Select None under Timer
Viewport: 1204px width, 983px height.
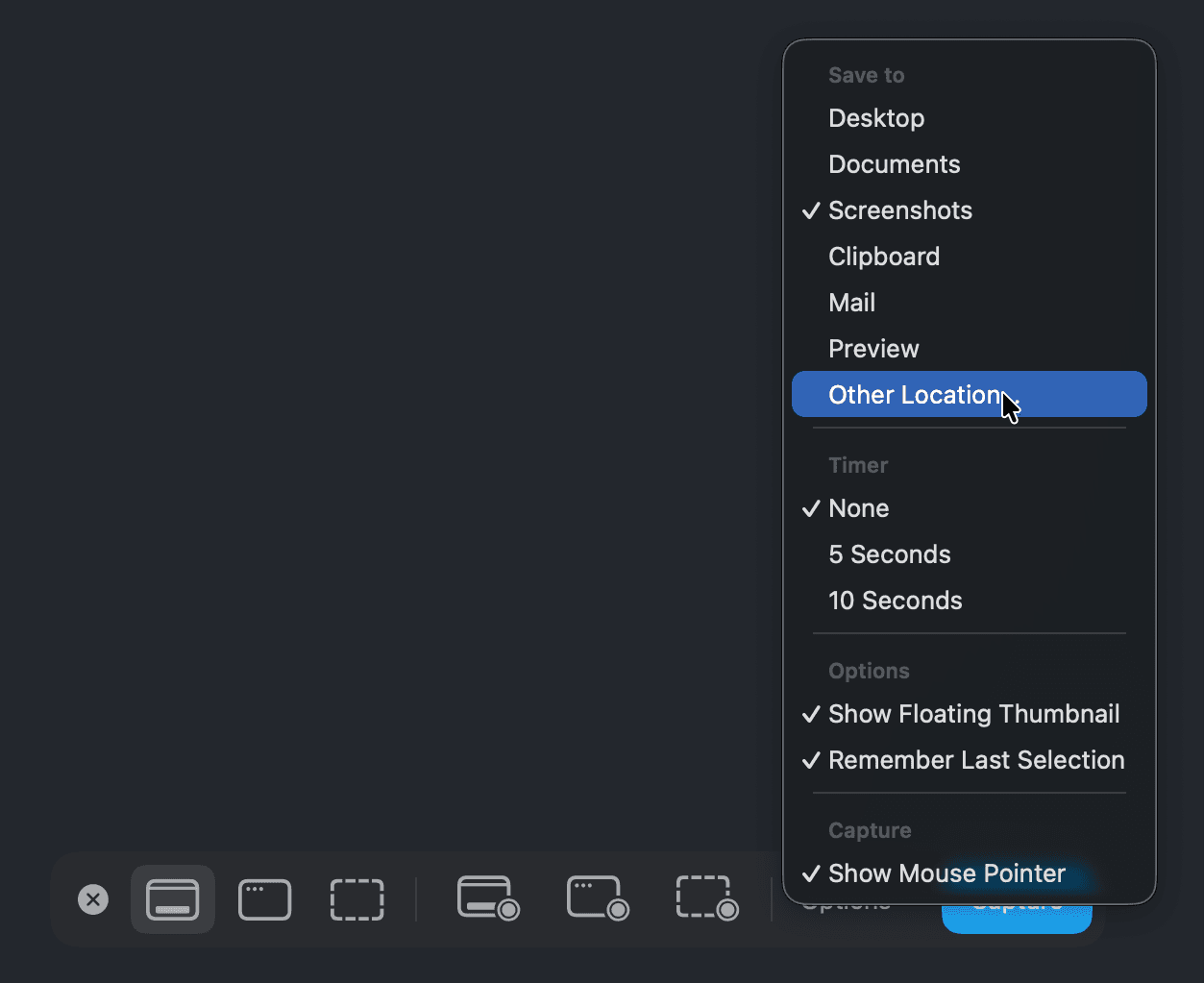858,508
